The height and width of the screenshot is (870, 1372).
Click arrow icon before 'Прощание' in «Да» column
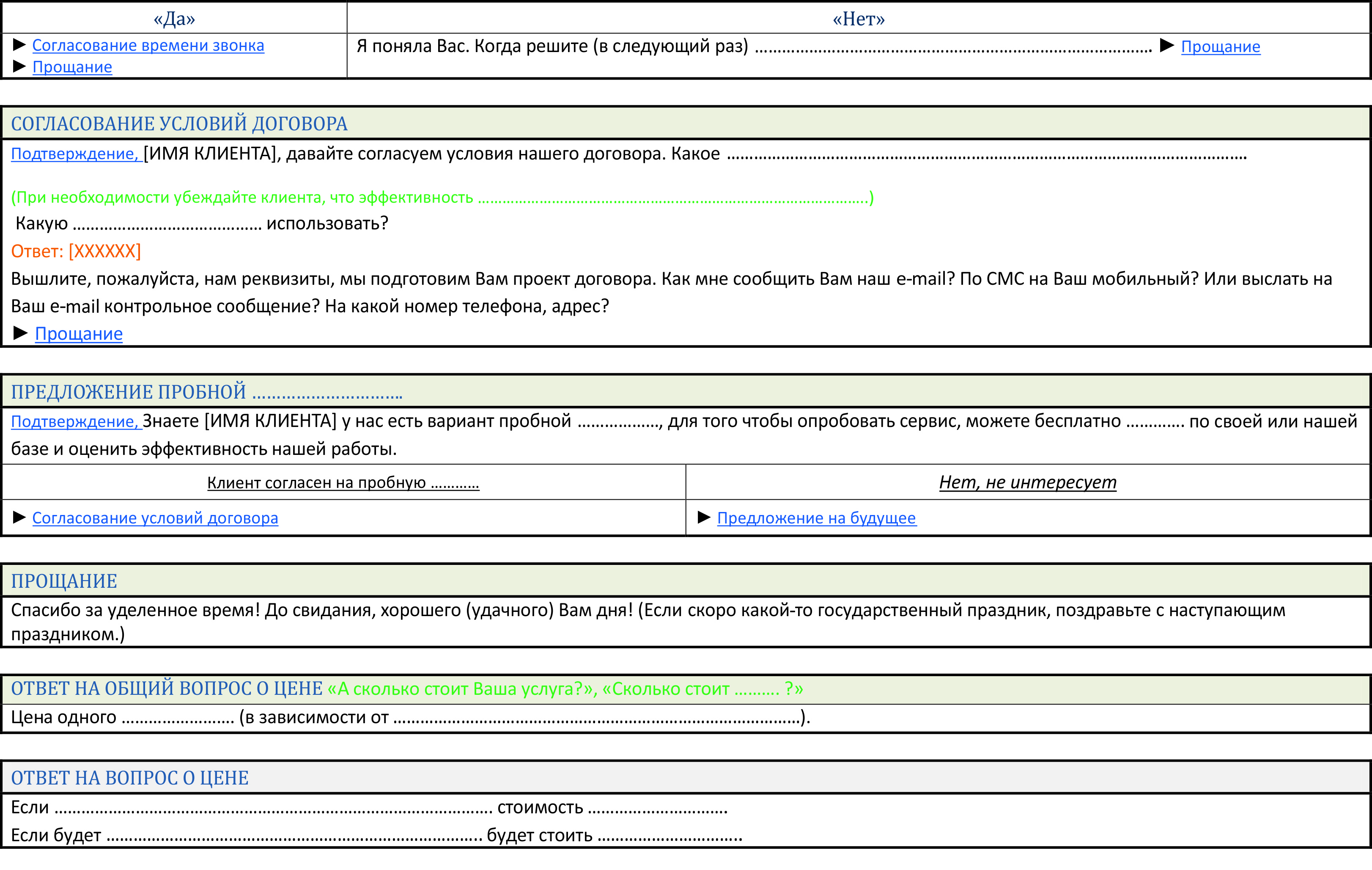[x=19, y=66]
